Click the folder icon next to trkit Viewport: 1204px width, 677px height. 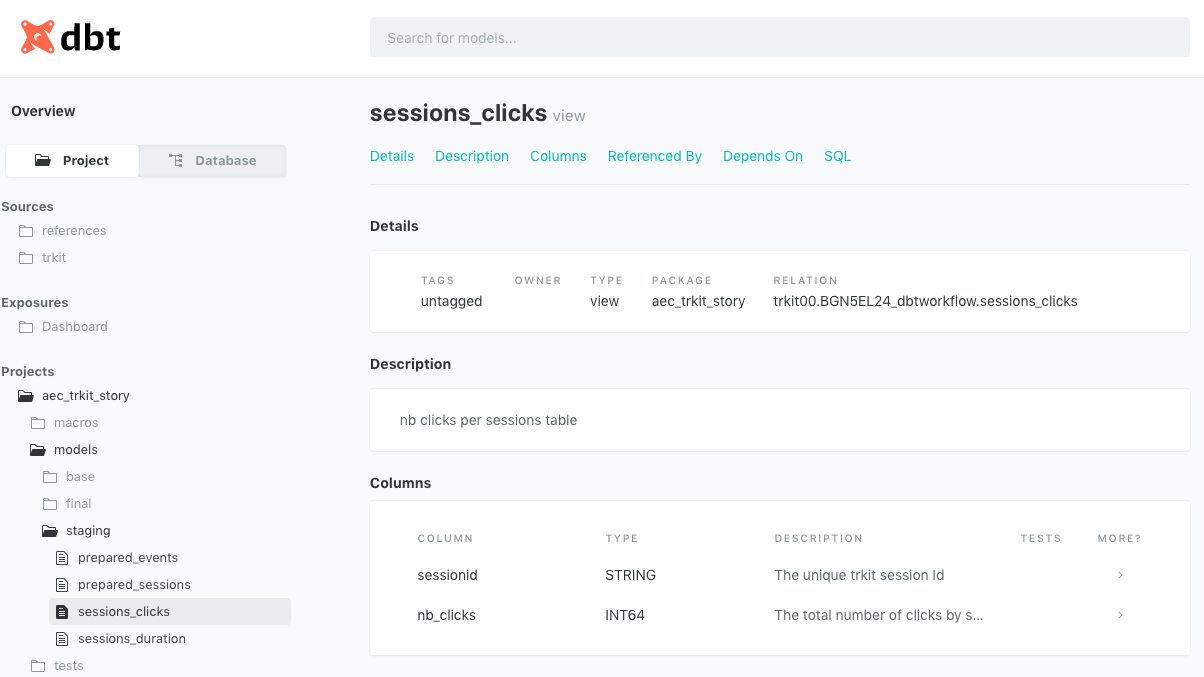pyautogui.click(x=26, y=258)
